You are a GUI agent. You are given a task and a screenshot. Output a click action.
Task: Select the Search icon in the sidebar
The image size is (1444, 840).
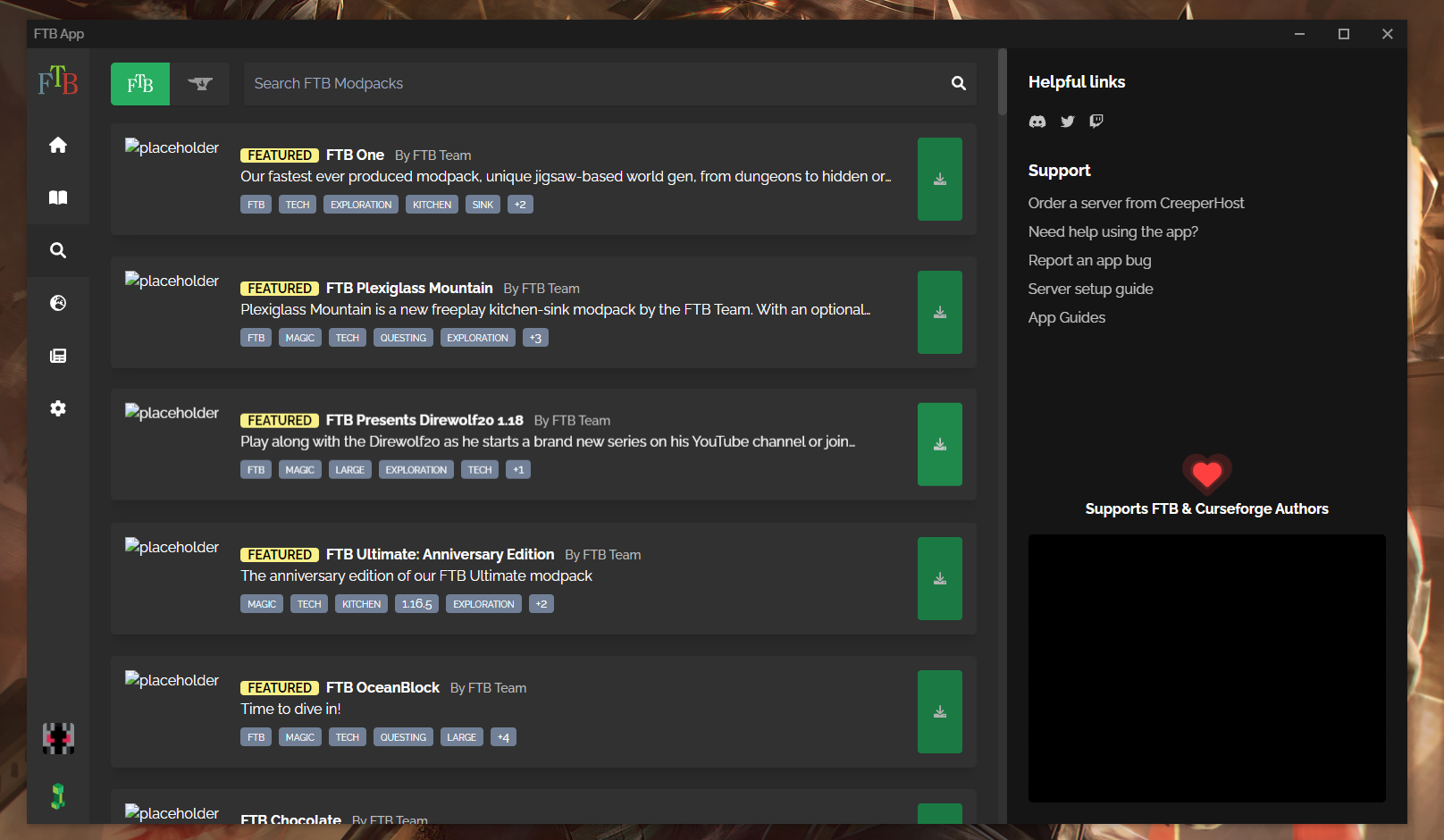coord(58,251)
